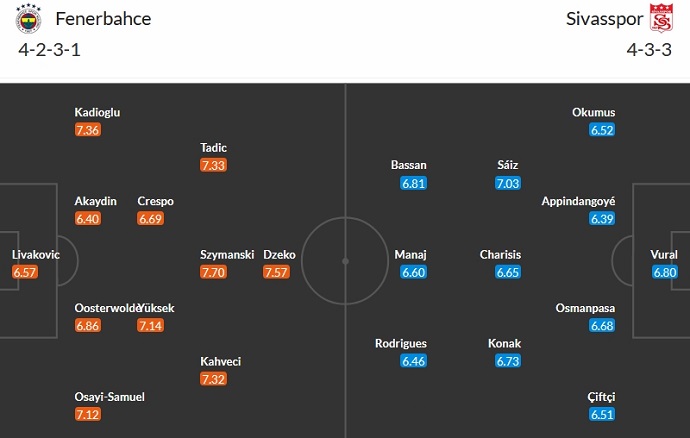Image resolution: width=690 pixels, height=438 pixels.
Task: Click Rodrigues's 6.46 rating badge
Action: [x=413, y=361]
